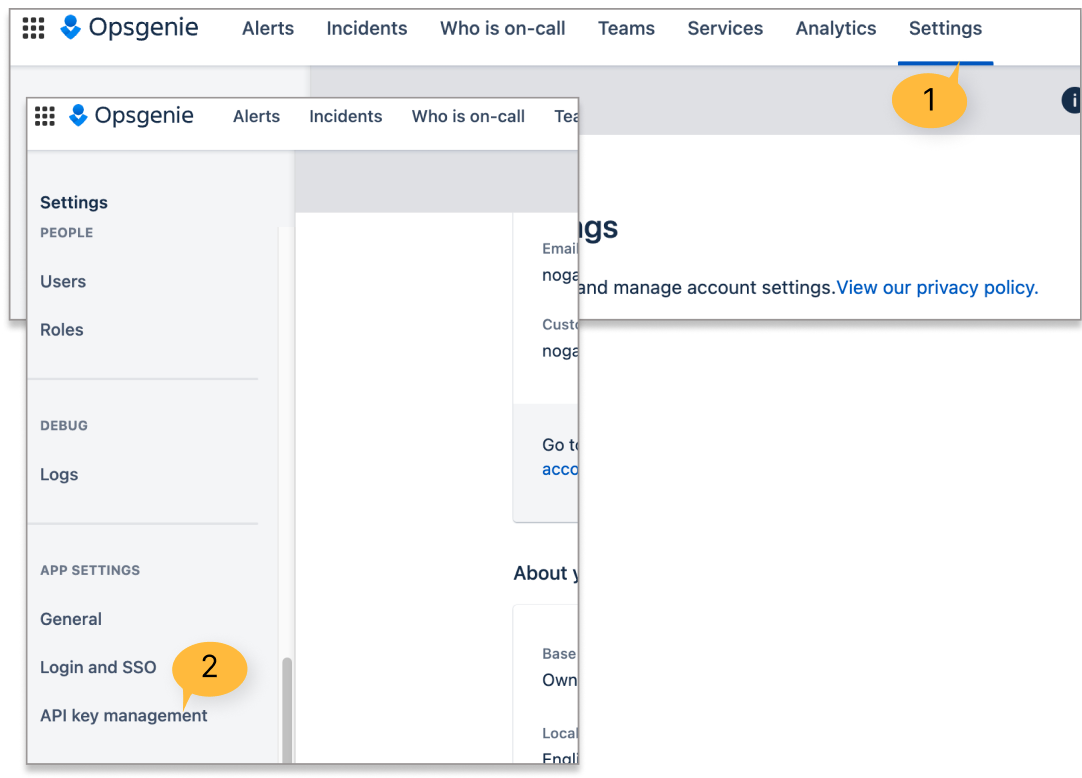Switch to Services in the back window
The height and width of the screenshot is (778, 1082).
click(x=725, y=28)
